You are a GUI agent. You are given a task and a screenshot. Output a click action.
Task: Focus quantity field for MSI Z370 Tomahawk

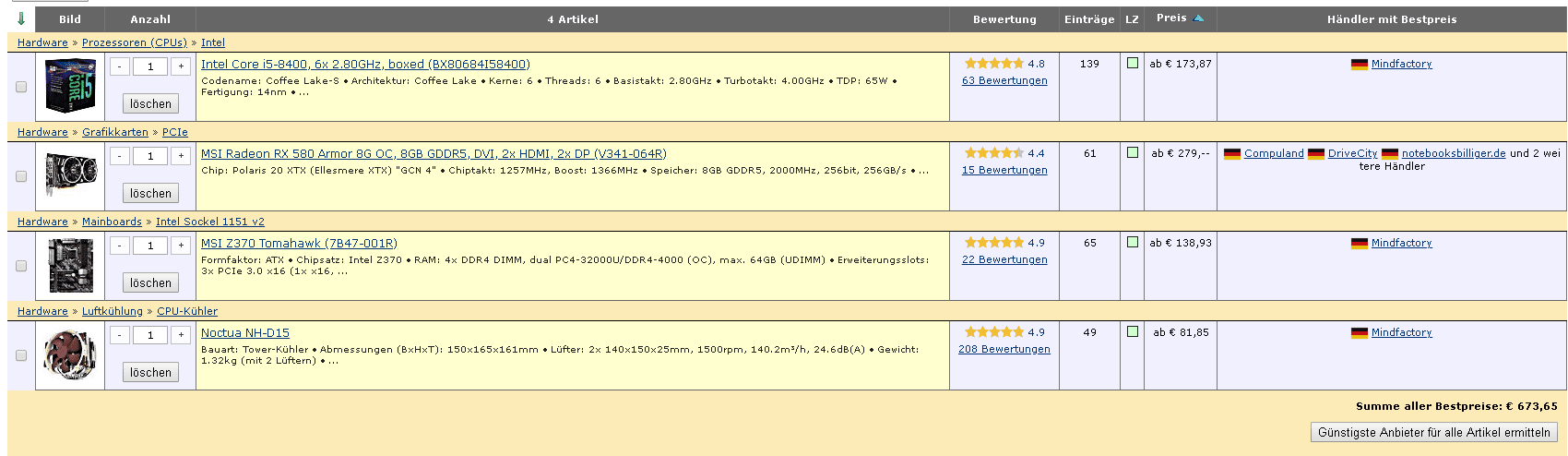tap(150, 246)
